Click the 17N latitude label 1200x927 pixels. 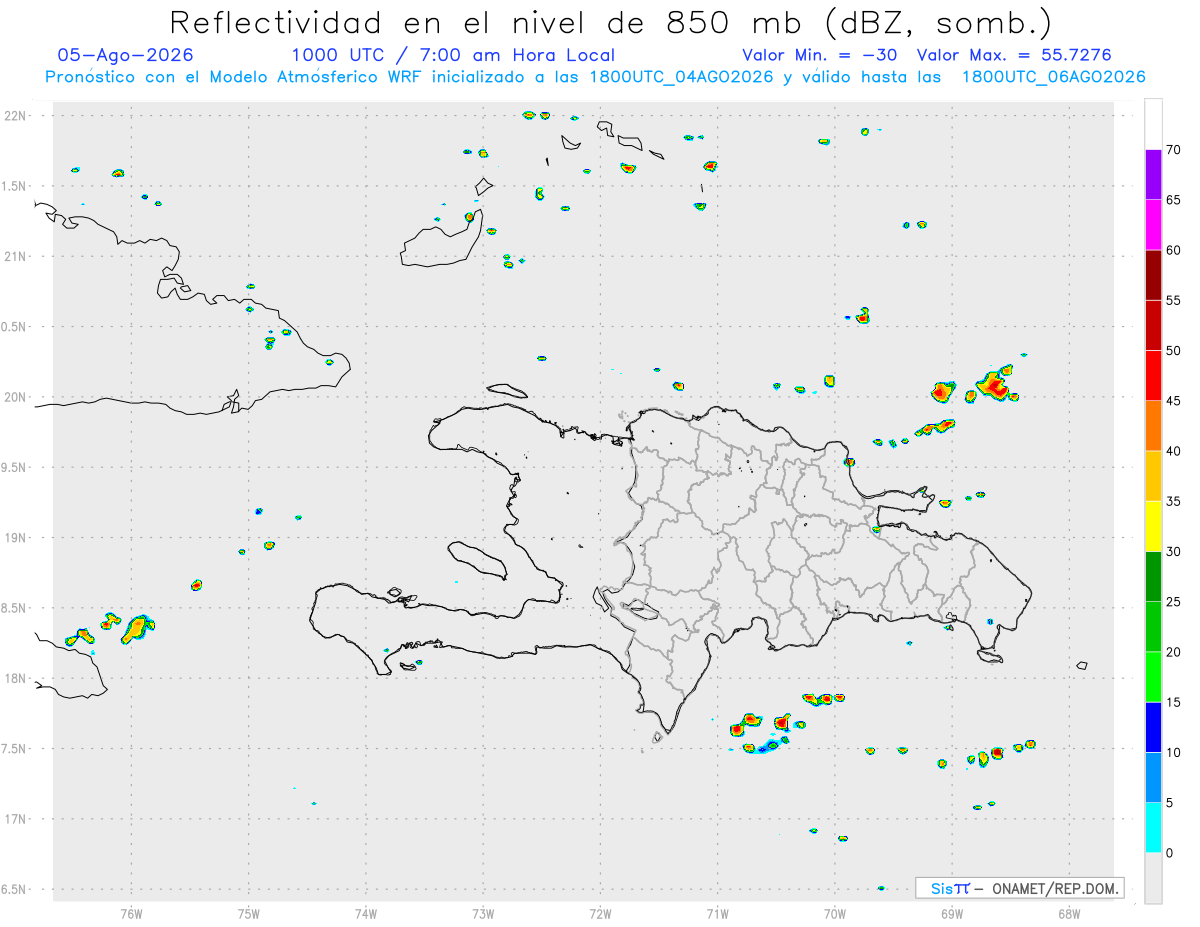tap(17, 818)
